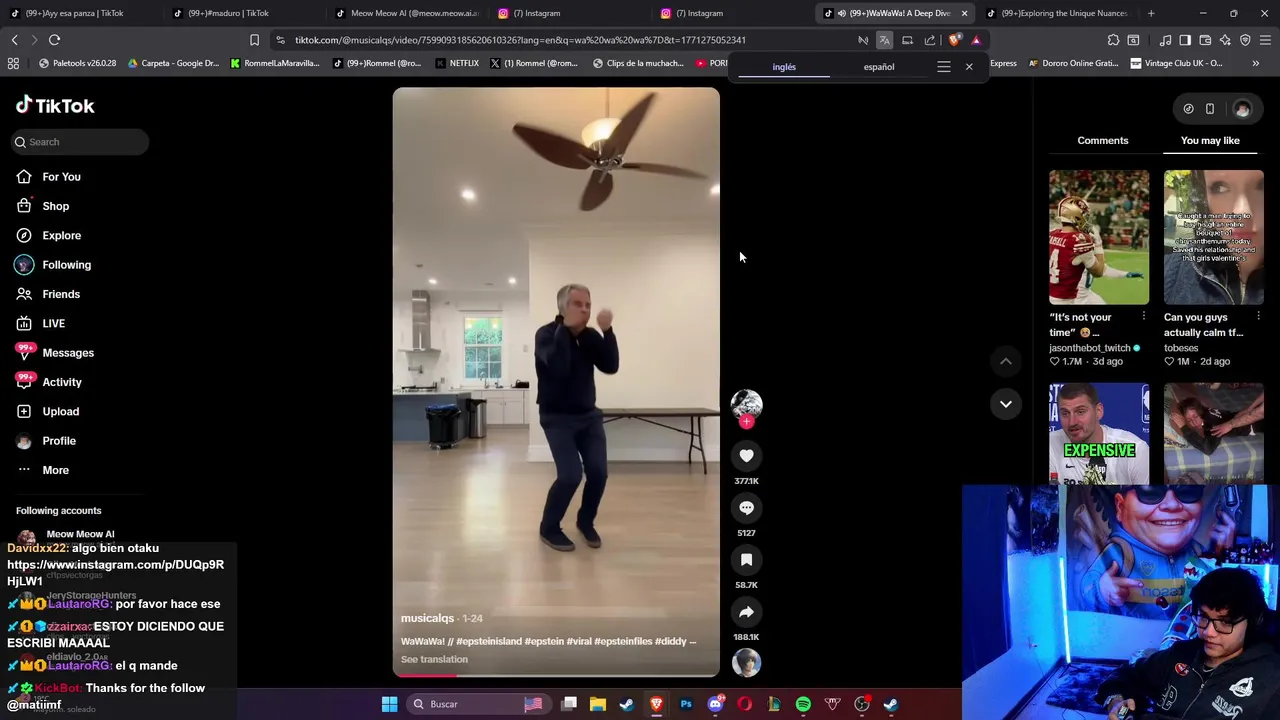Share the video using arrow icon
This screenshot has width=1280, height=720.
(x=746, y=612)
